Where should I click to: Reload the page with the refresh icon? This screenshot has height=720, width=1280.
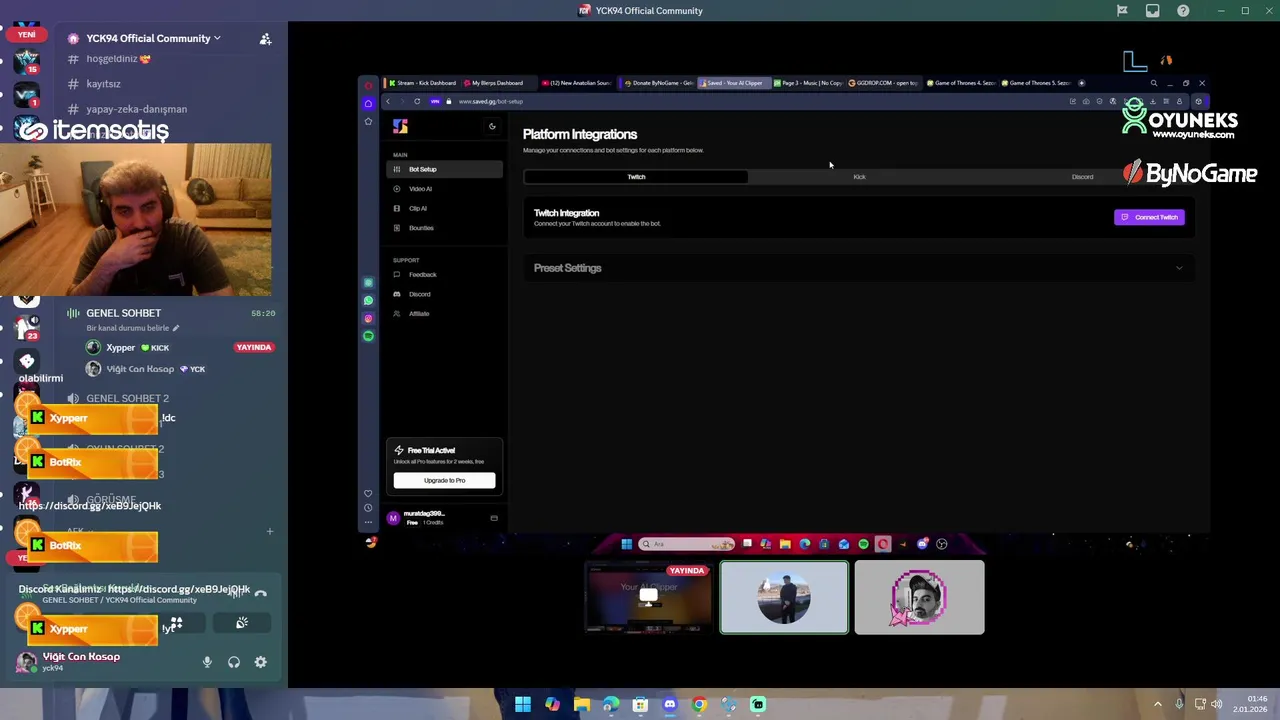pyautogui.click(x=417, y=101)
